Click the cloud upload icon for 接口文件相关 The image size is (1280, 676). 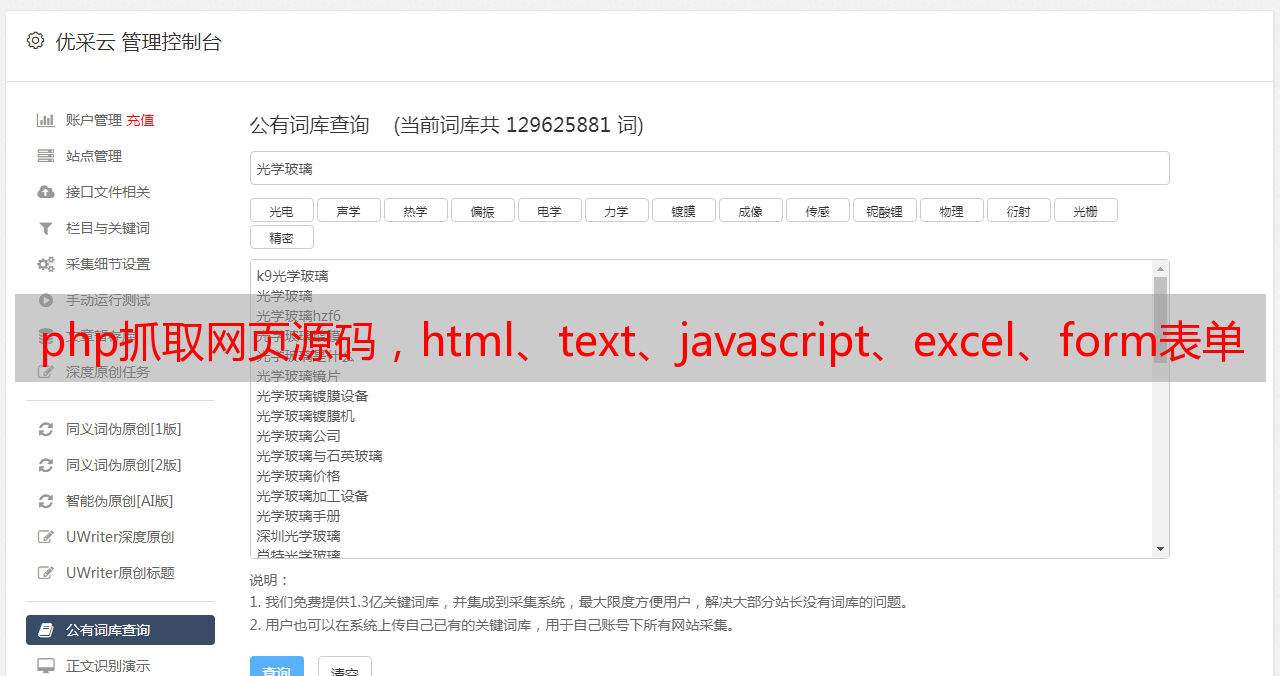click(x=46, y=192)
